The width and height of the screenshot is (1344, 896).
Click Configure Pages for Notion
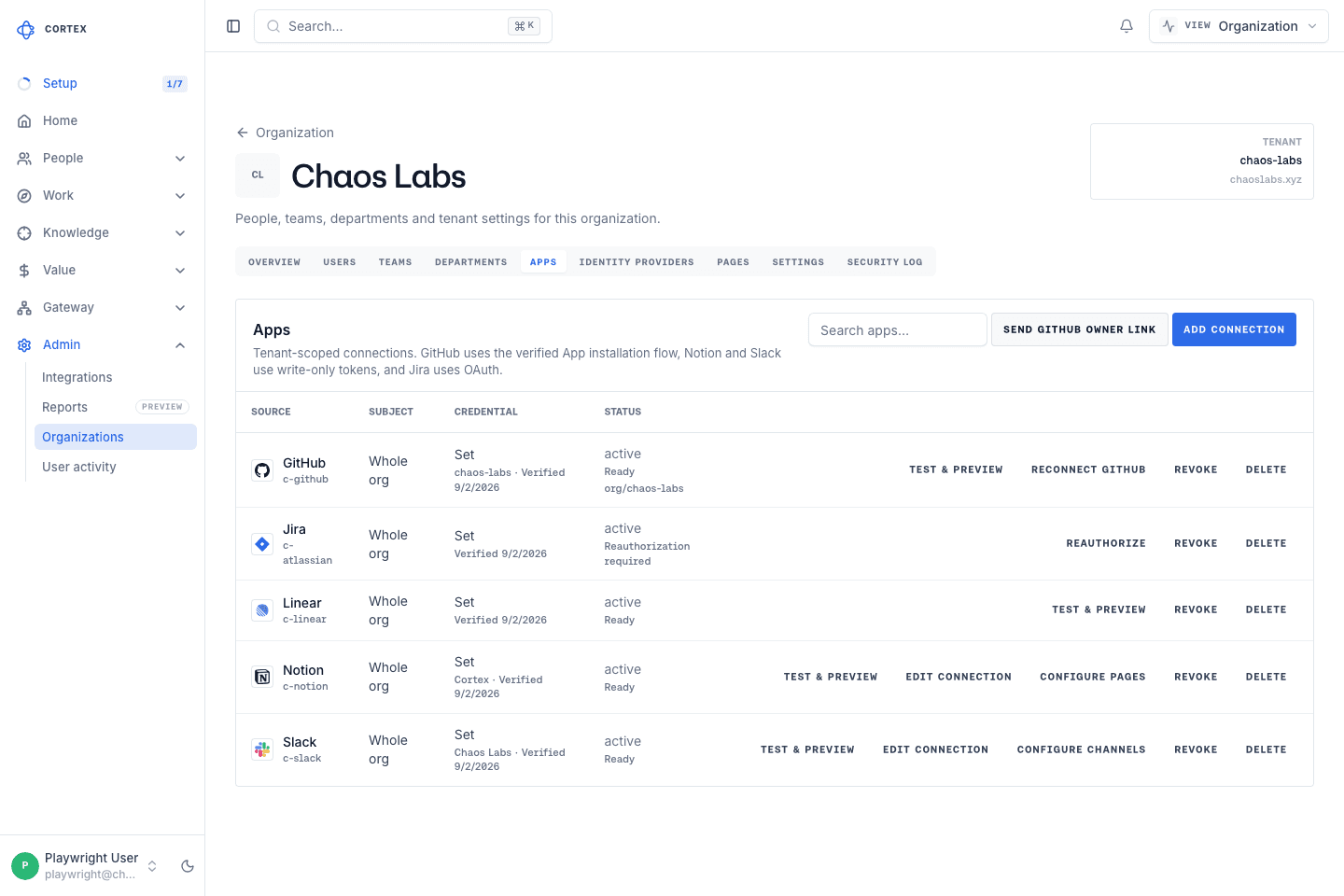(1093, 677)
